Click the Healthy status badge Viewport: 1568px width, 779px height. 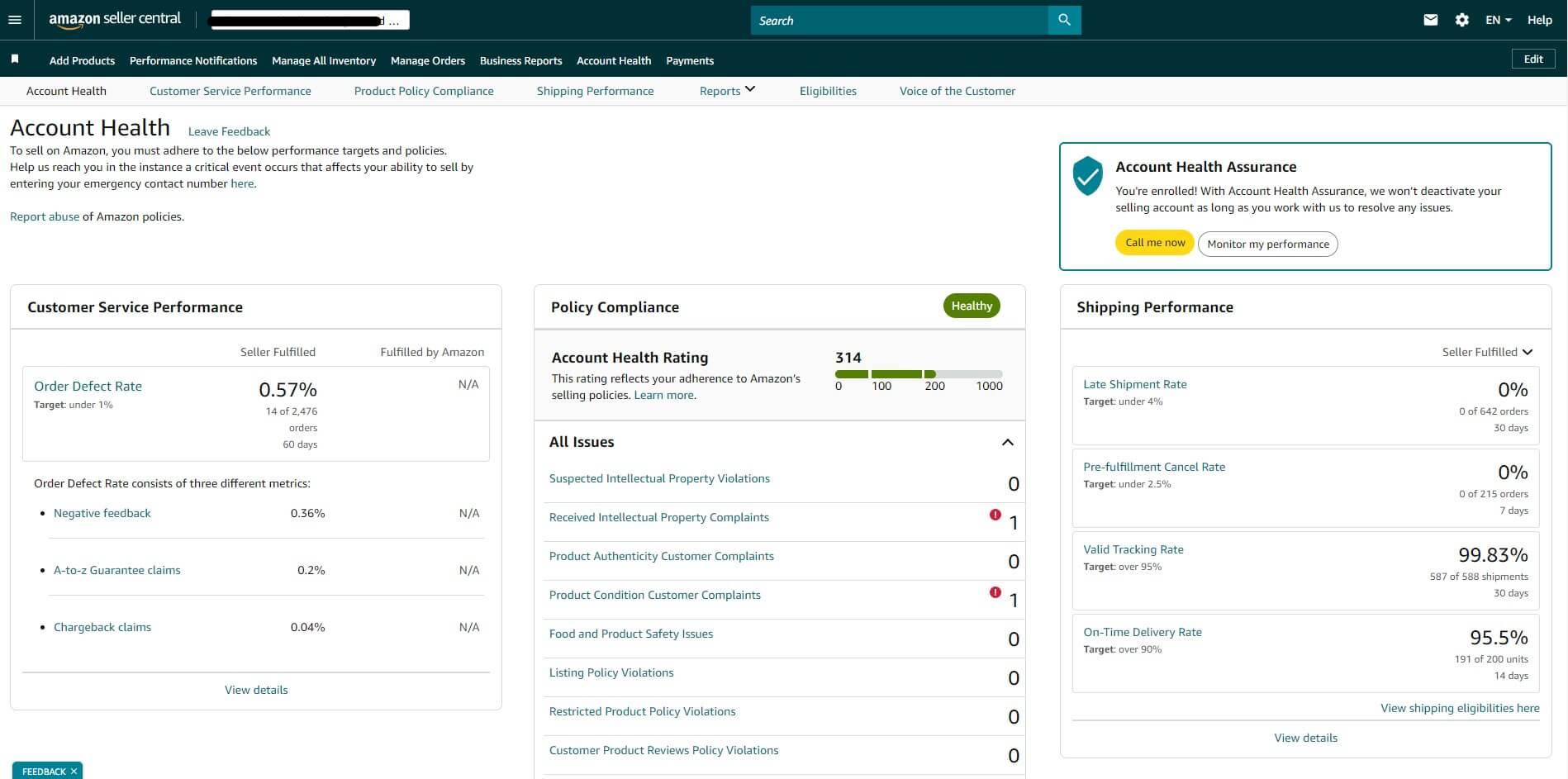[972, 306]
